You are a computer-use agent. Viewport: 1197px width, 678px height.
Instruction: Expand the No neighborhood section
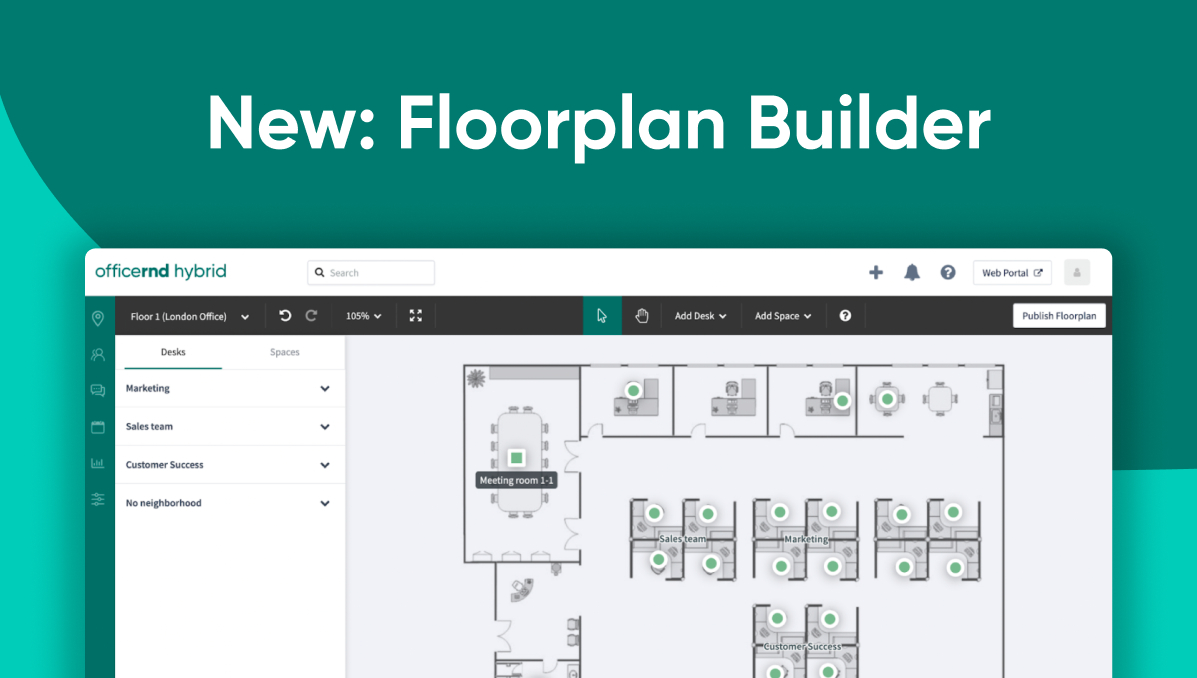[230, 503]
